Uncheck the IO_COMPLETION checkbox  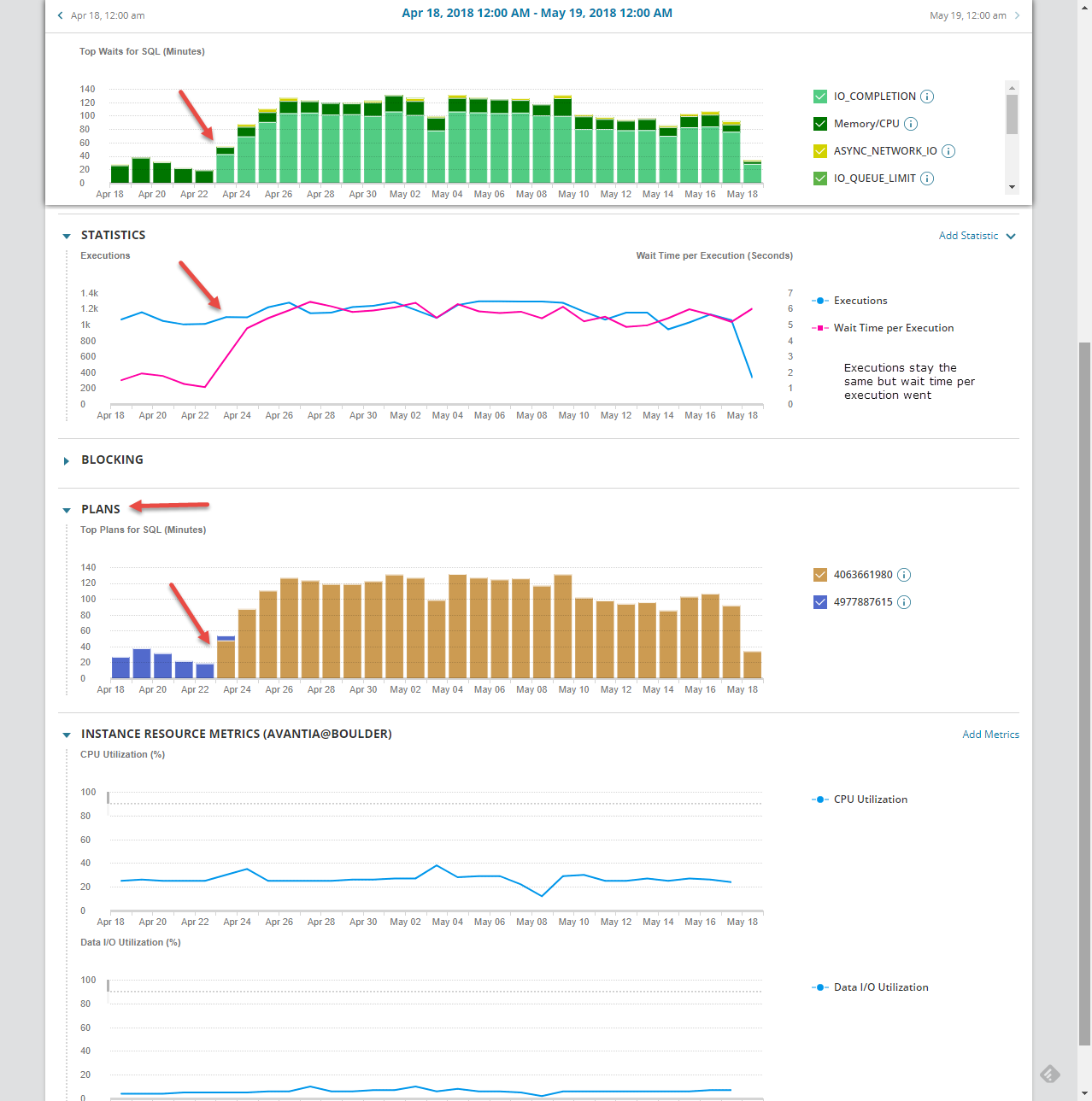[x=820, y=97]
